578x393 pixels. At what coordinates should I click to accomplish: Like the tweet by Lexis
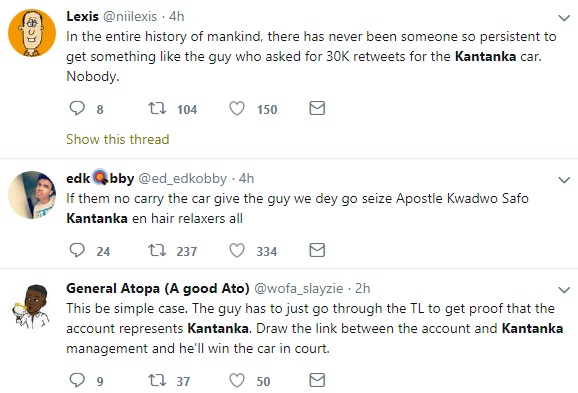click(x=237, y=108)
